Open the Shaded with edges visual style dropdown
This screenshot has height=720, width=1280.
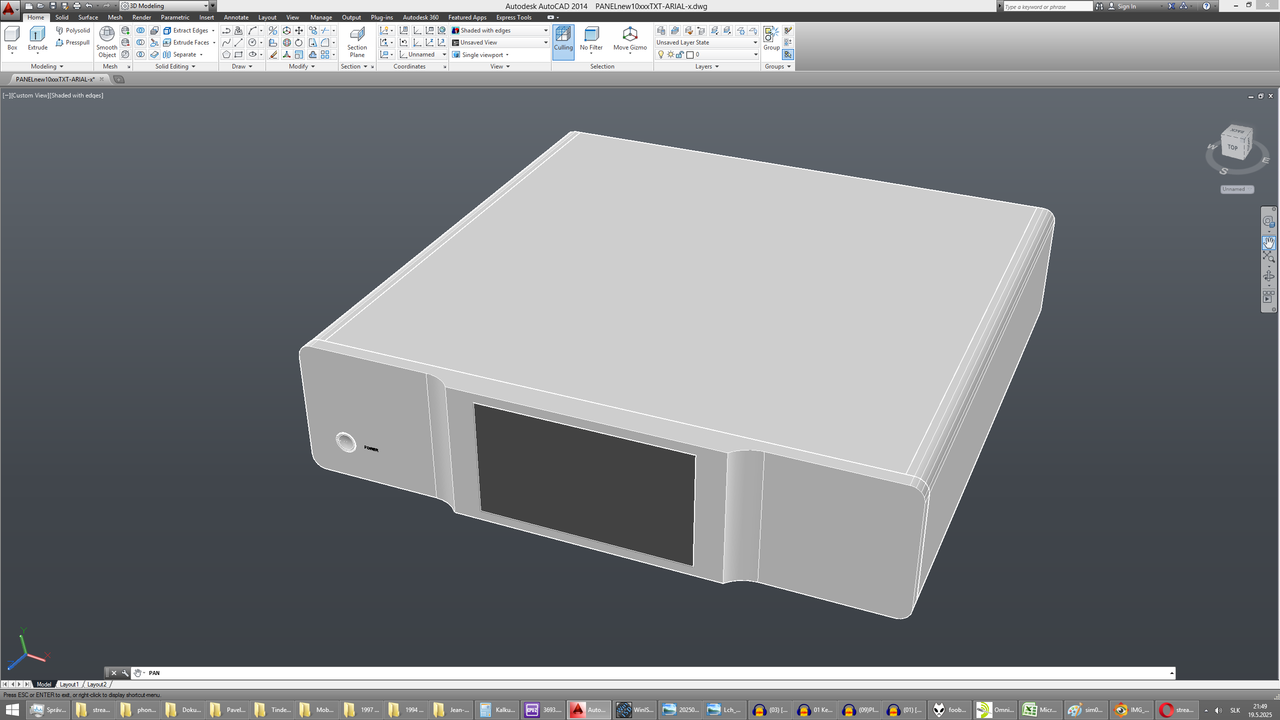tap(500, 30)
